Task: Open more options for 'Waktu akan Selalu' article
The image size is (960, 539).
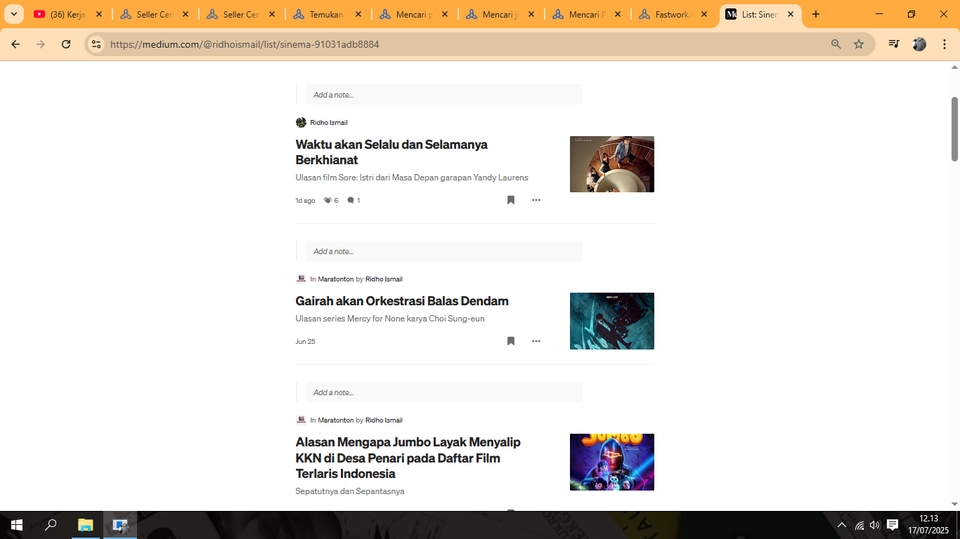Action: pos(536,200)
